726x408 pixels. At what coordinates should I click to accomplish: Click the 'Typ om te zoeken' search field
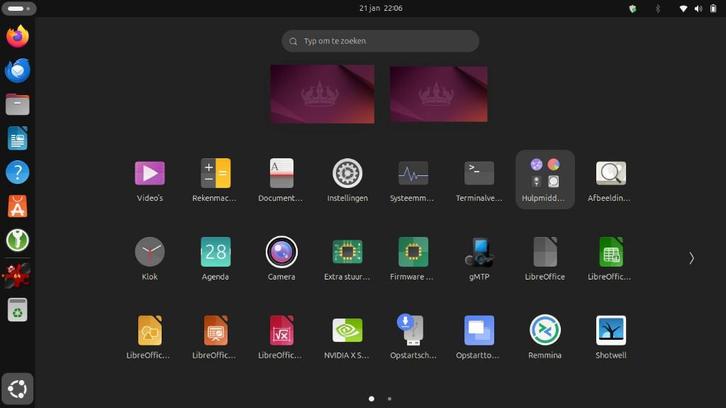tap(380, 41)
